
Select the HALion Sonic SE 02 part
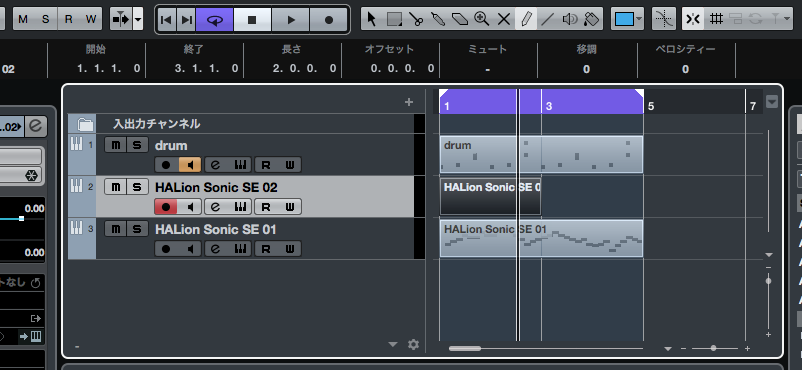(x=491, y=197)
